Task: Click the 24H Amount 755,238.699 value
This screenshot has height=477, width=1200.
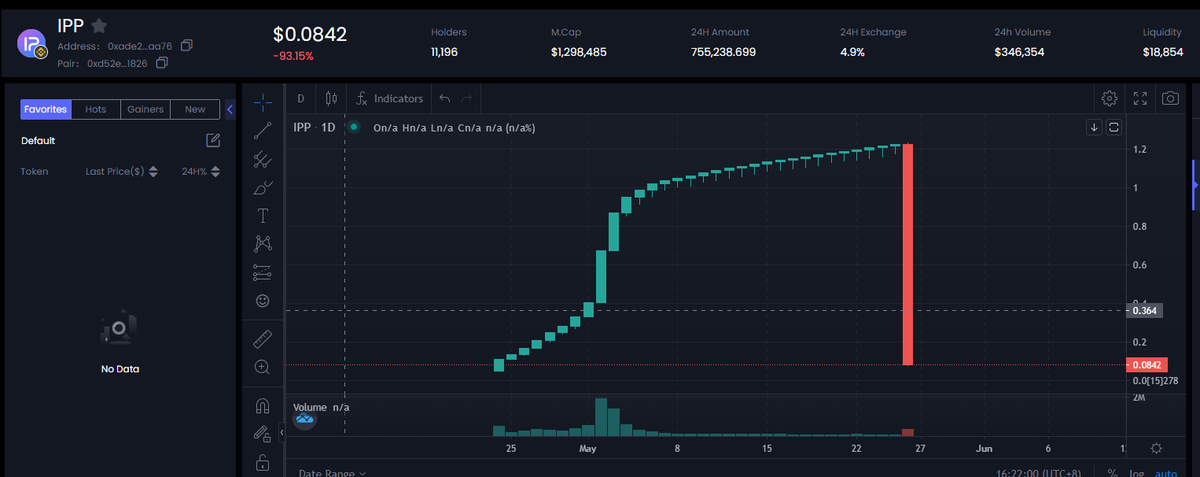Action: tap(723, 51)
